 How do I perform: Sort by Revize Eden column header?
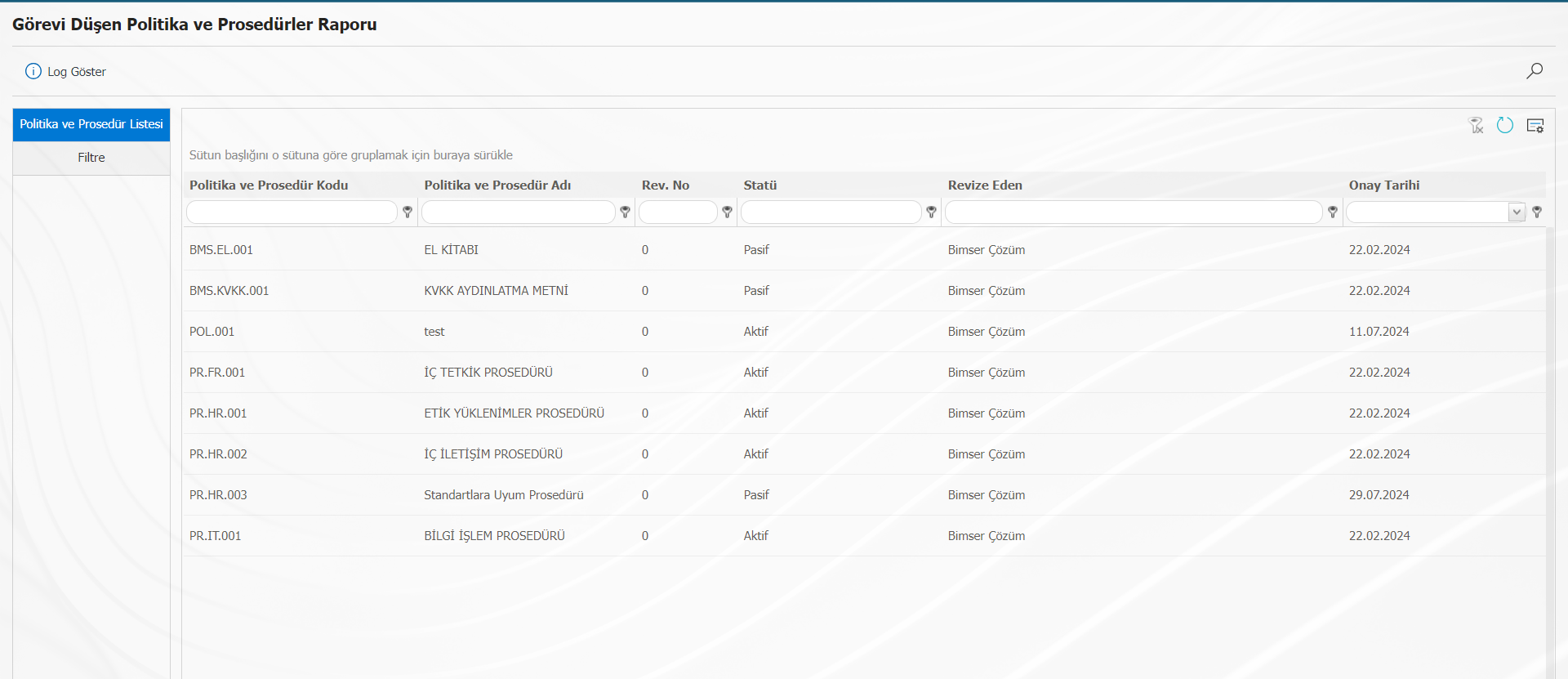coord(985,185)
